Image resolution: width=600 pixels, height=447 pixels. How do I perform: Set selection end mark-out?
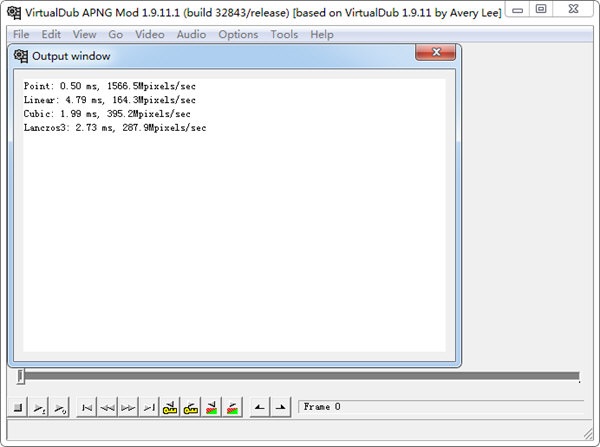pos(280,408)
